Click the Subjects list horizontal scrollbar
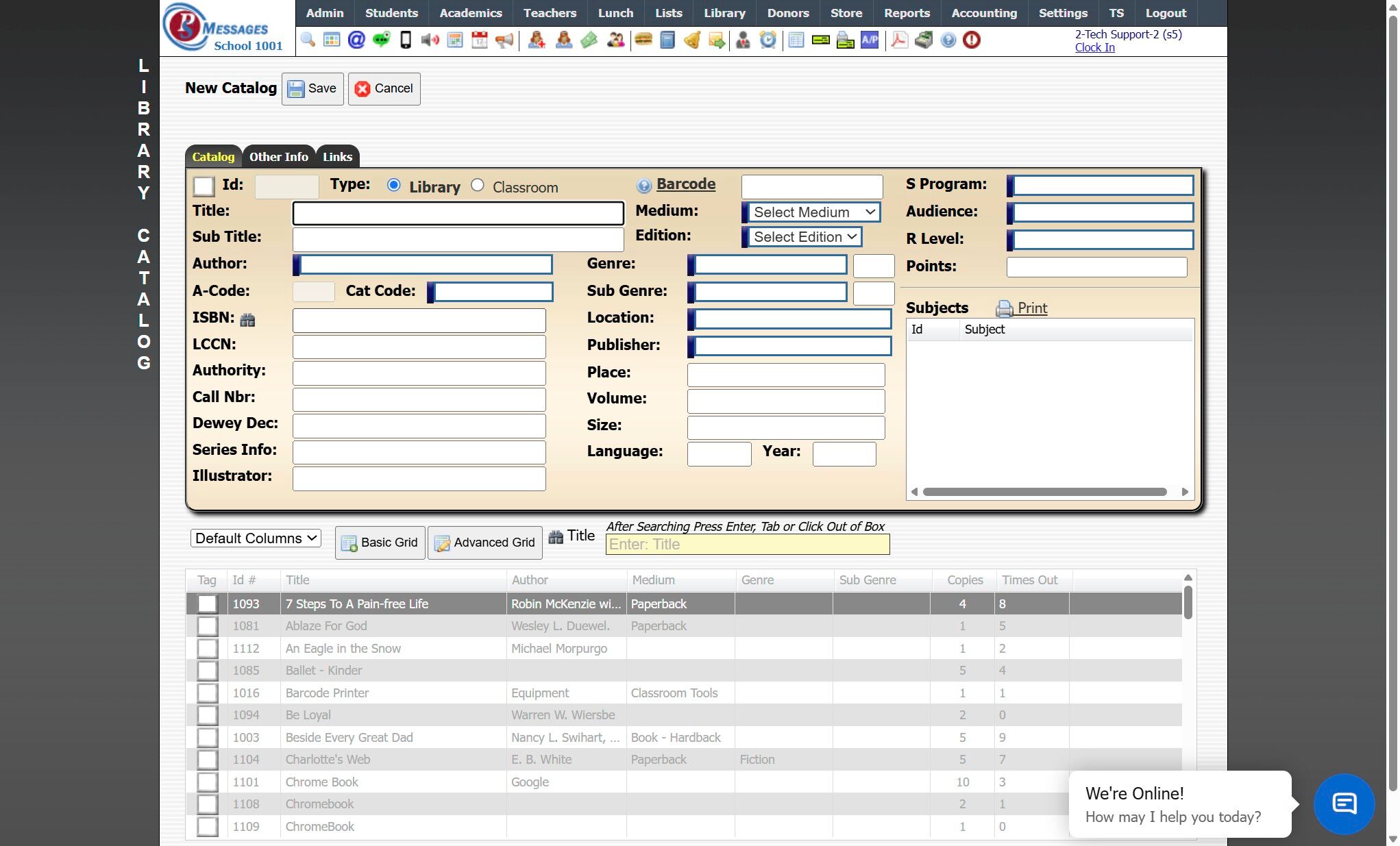This screenshot has height=846, width=1400. click(x=1044, y=492)
